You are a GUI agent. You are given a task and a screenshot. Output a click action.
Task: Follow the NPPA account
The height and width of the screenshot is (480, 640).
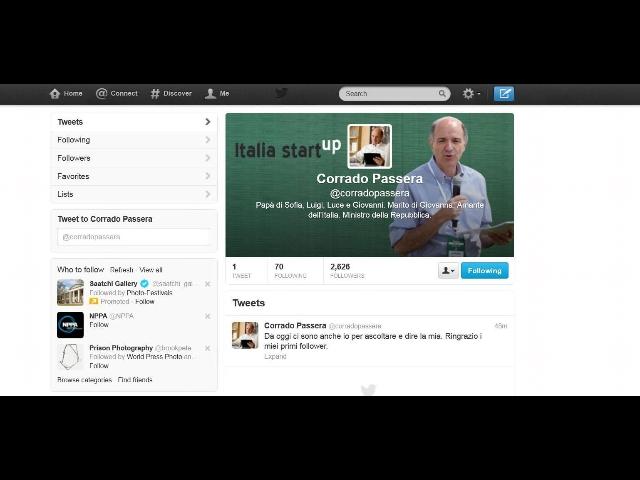[x=99, y=324]
